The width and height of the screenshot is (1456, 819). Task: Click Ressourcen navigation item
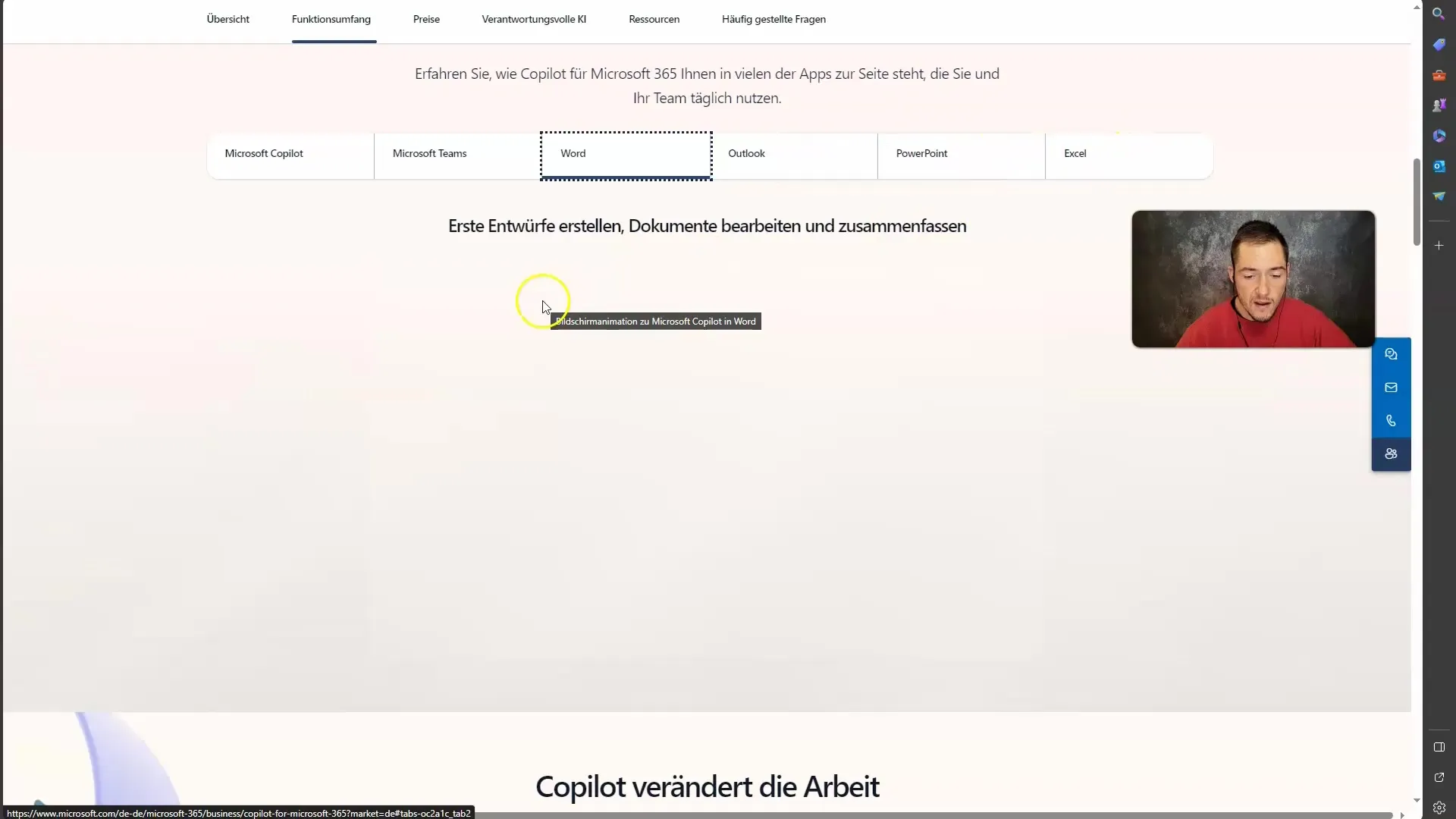654,19
